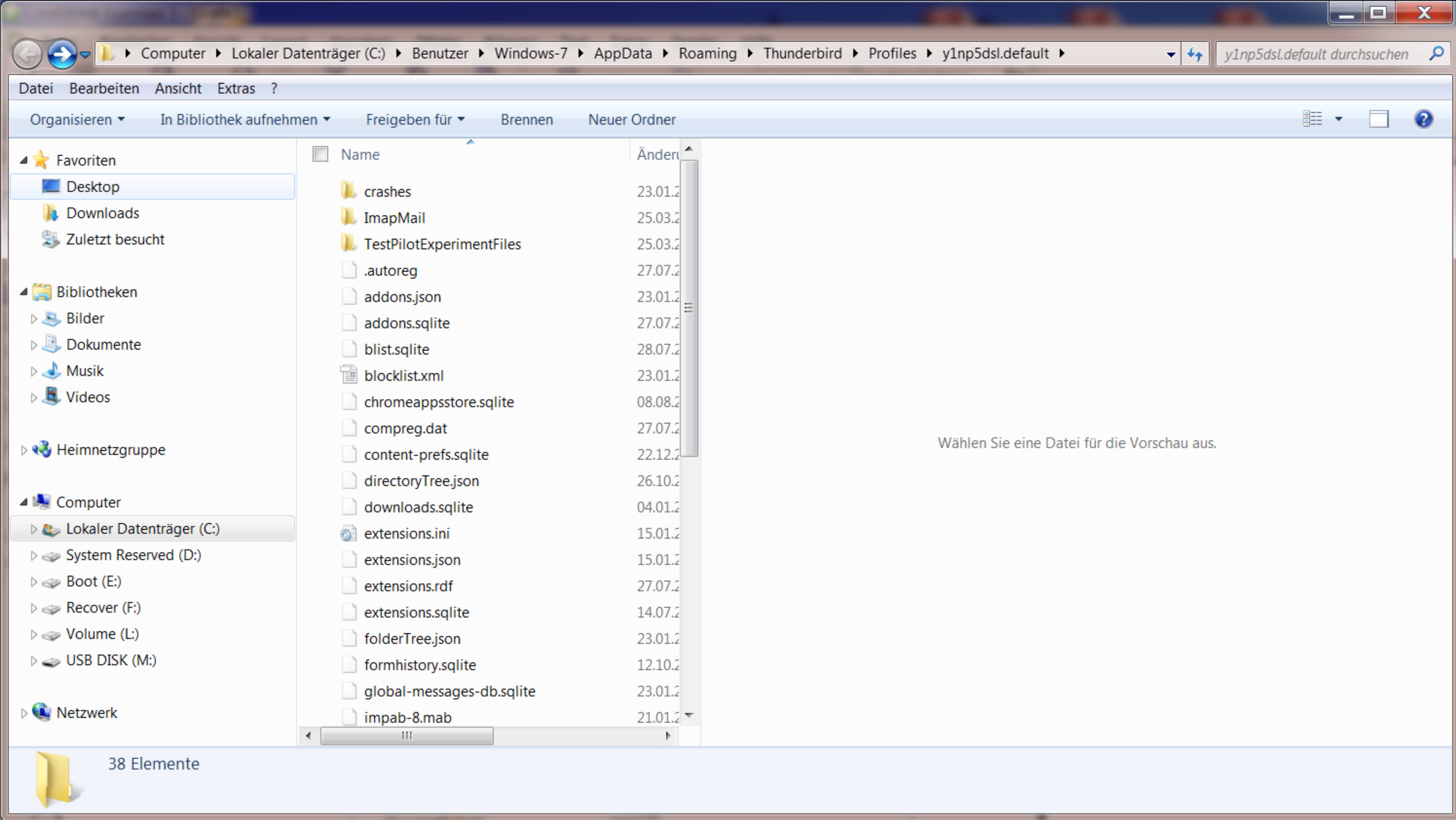Click the horizontal scrollbar thumb
The height and width of the screenshot is (820, 1456).
[x=406, y=736]
